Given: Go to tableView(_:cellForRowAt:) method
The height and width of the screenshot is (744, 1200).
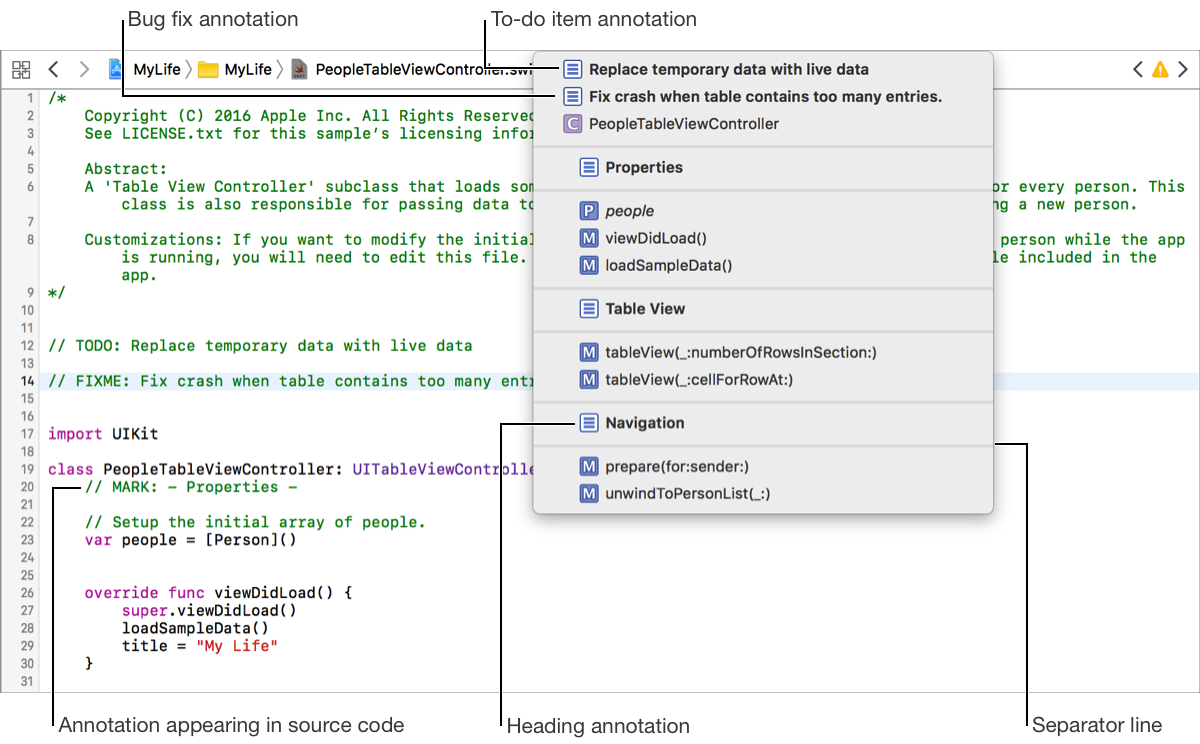Looking at the screenshot, I should coord(699,380).
